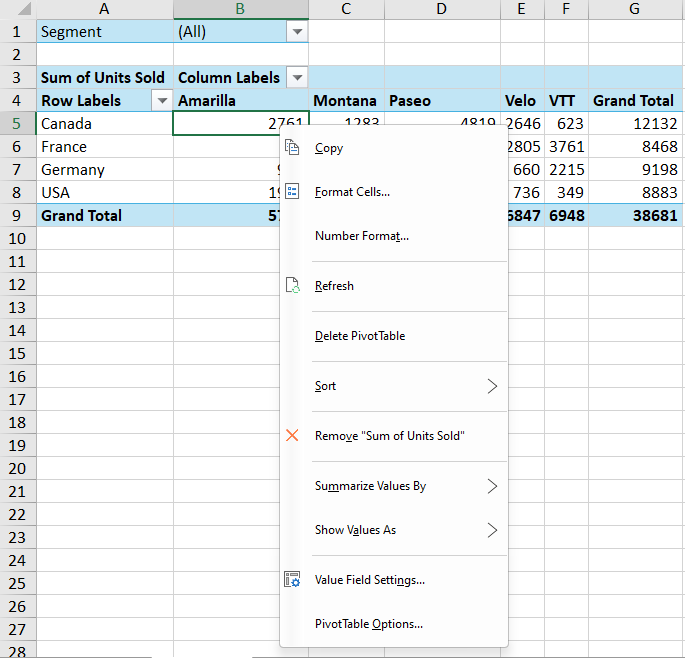Screen dimensions: 685x658
Task: Select row 9 header
Action: click(x=17, y=215)
